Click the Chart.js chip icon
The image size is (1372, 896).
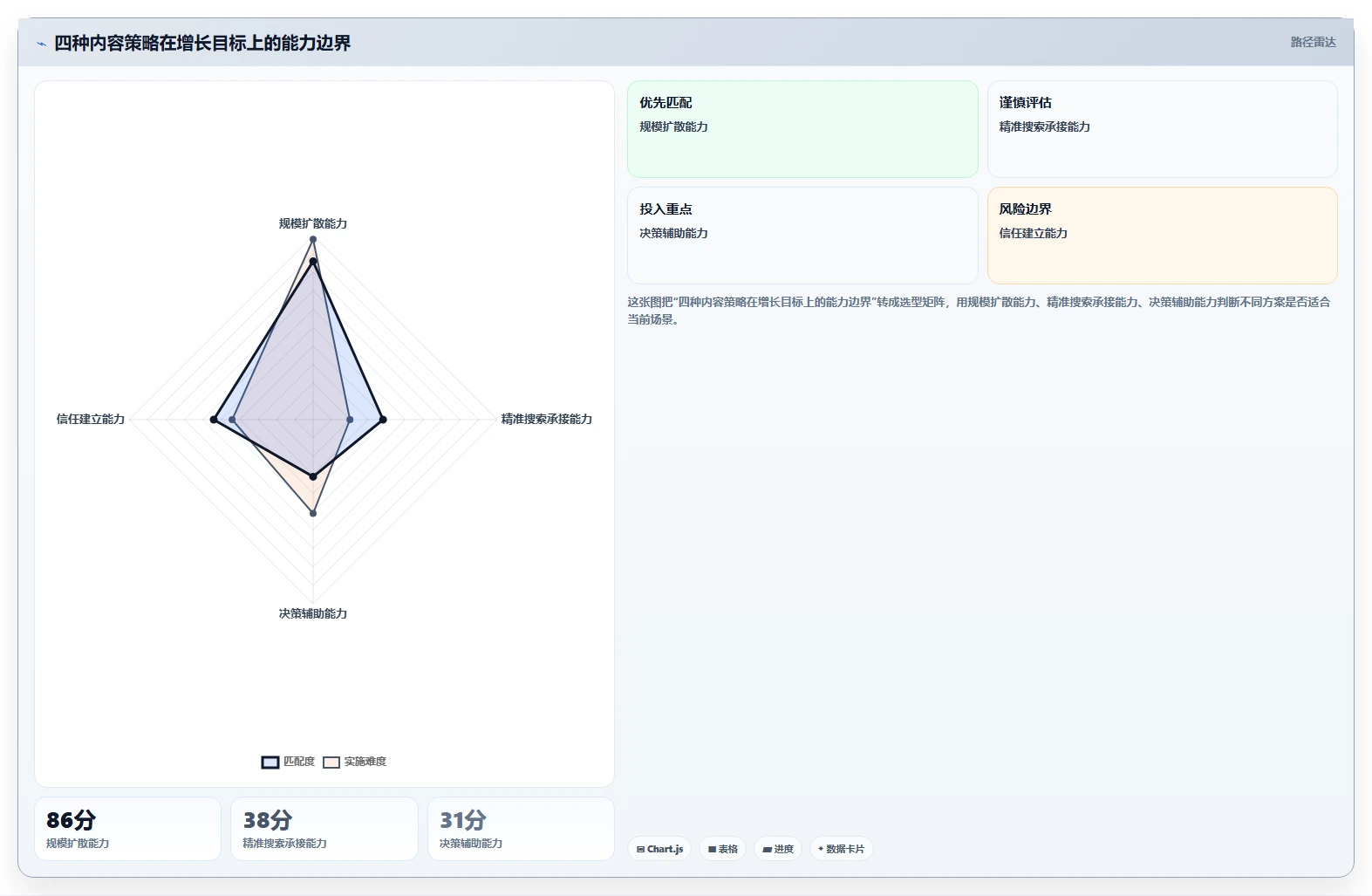click(x=640, y=849)
